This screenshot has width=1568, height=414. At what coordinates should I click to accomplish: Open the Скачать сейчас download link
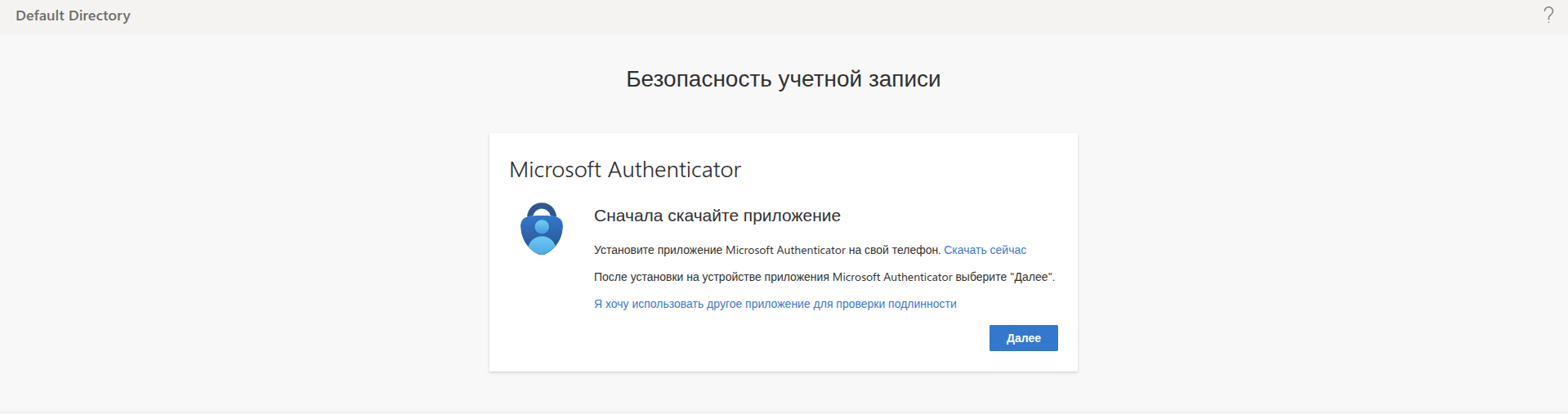coord(985,250)
